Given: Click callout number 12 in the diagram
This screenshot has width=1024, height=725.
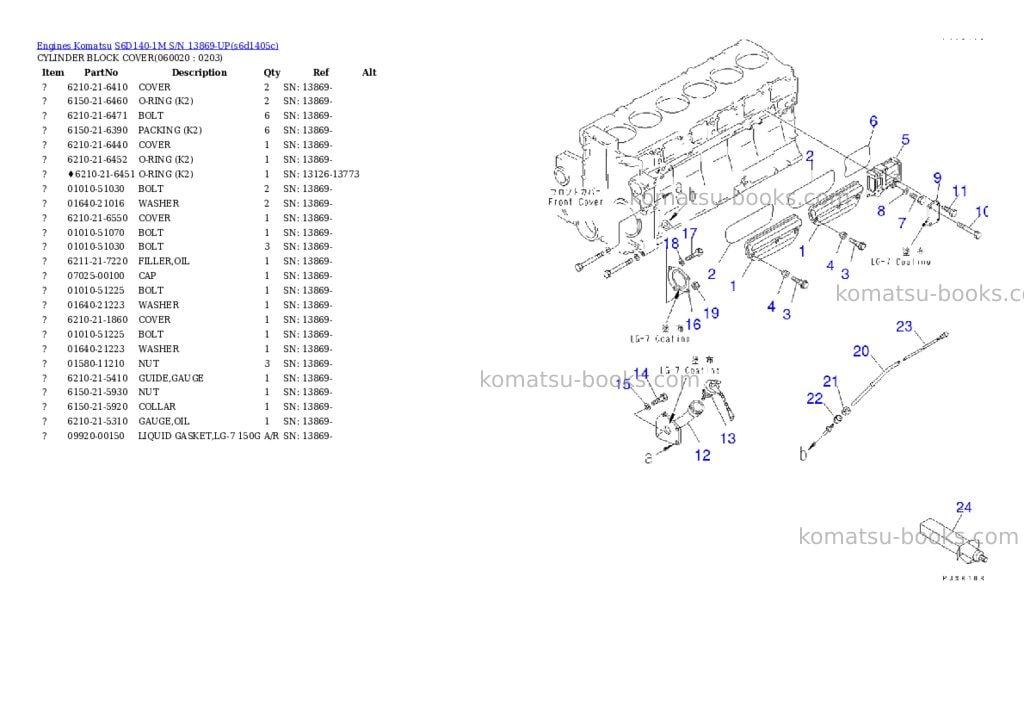Looking at the screenshot, I should click(x=703, y=455).
